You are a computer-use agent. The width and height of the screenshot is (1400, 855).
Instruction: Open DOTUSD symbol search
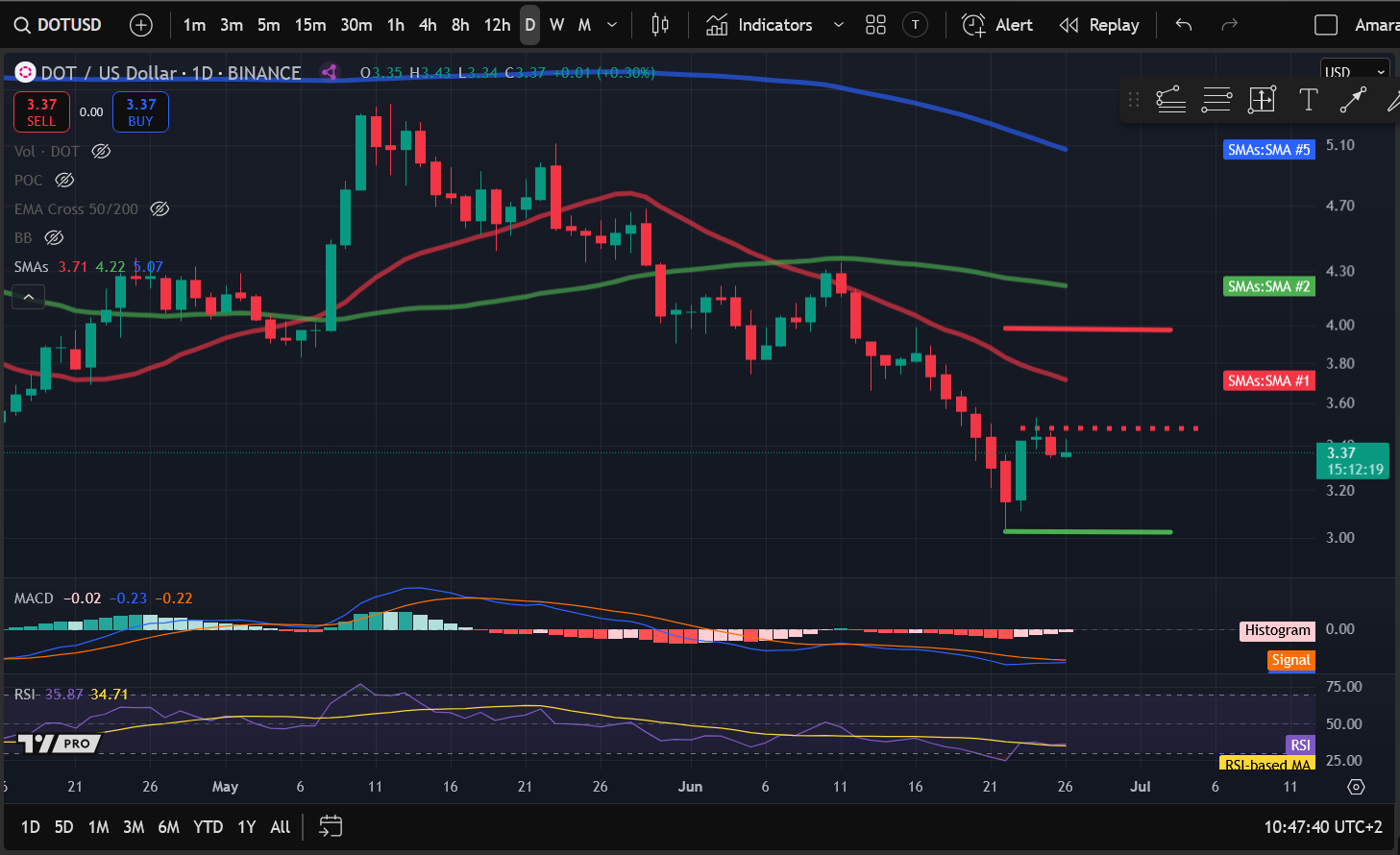[x=58, y=25]
